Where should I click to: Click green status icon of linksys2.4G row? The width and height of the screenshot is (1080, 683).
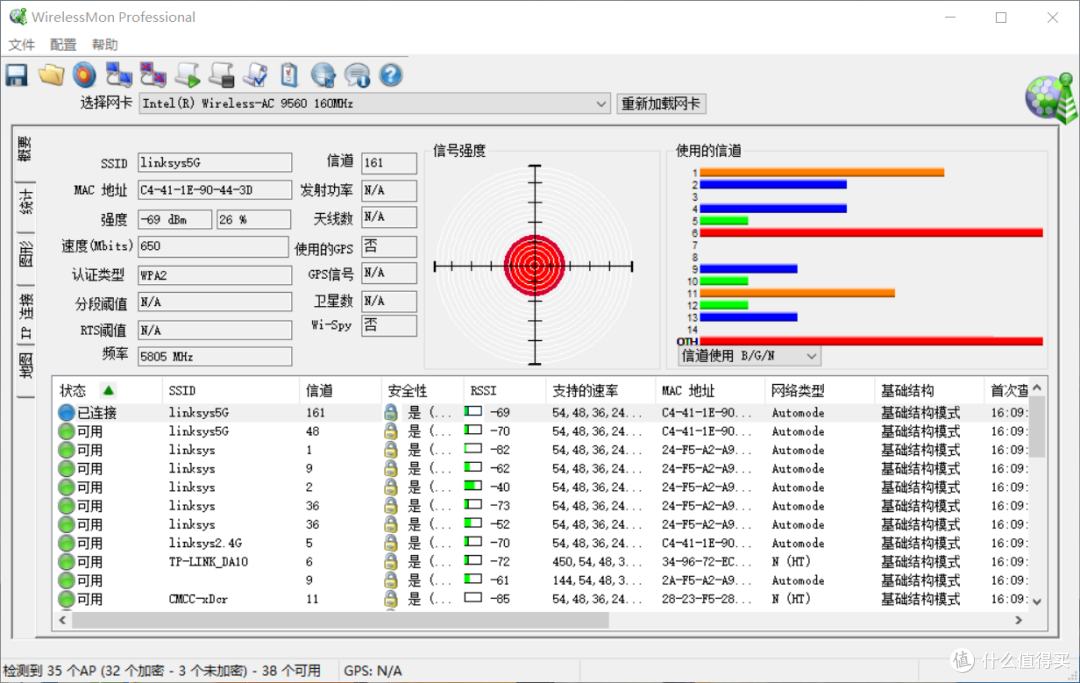pyautogui.click(x=66, y=543)
